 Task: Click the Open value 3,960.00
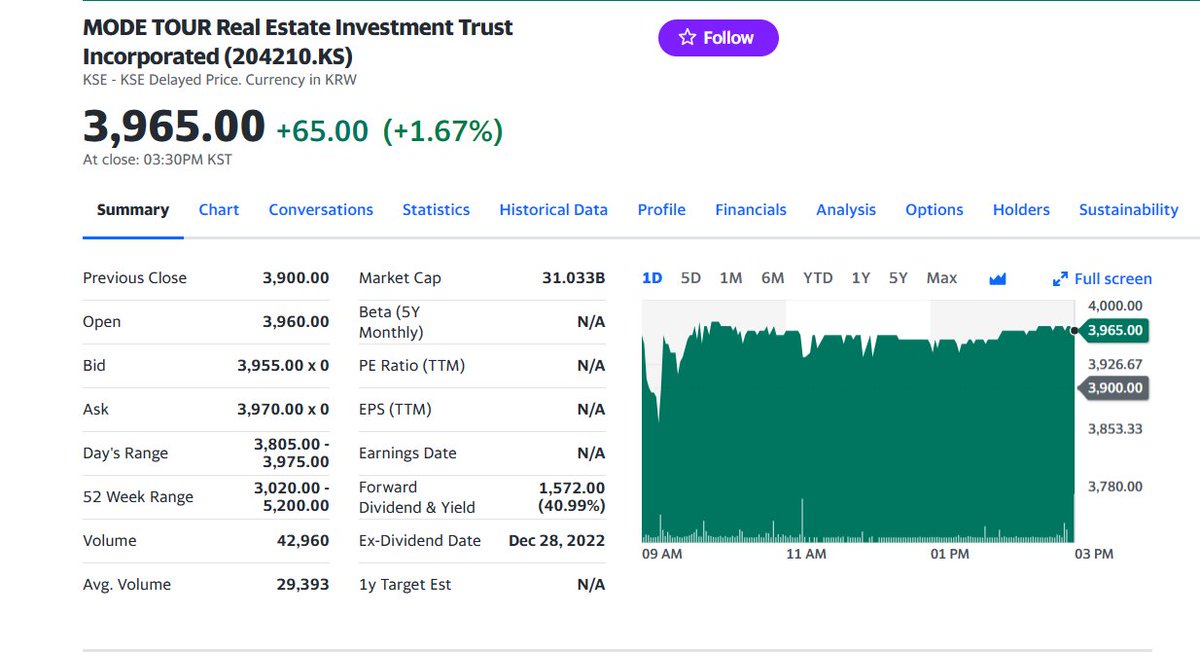point(296,322)
